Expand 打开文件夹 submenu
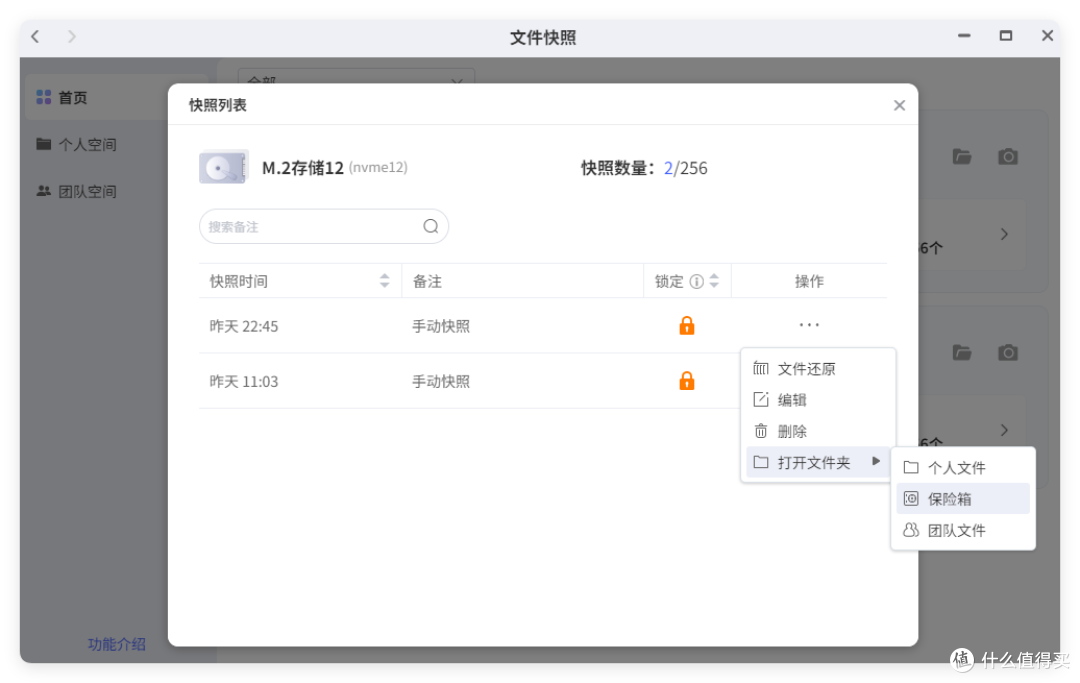This screenshot has height=683, width=1080. [818, 463]
